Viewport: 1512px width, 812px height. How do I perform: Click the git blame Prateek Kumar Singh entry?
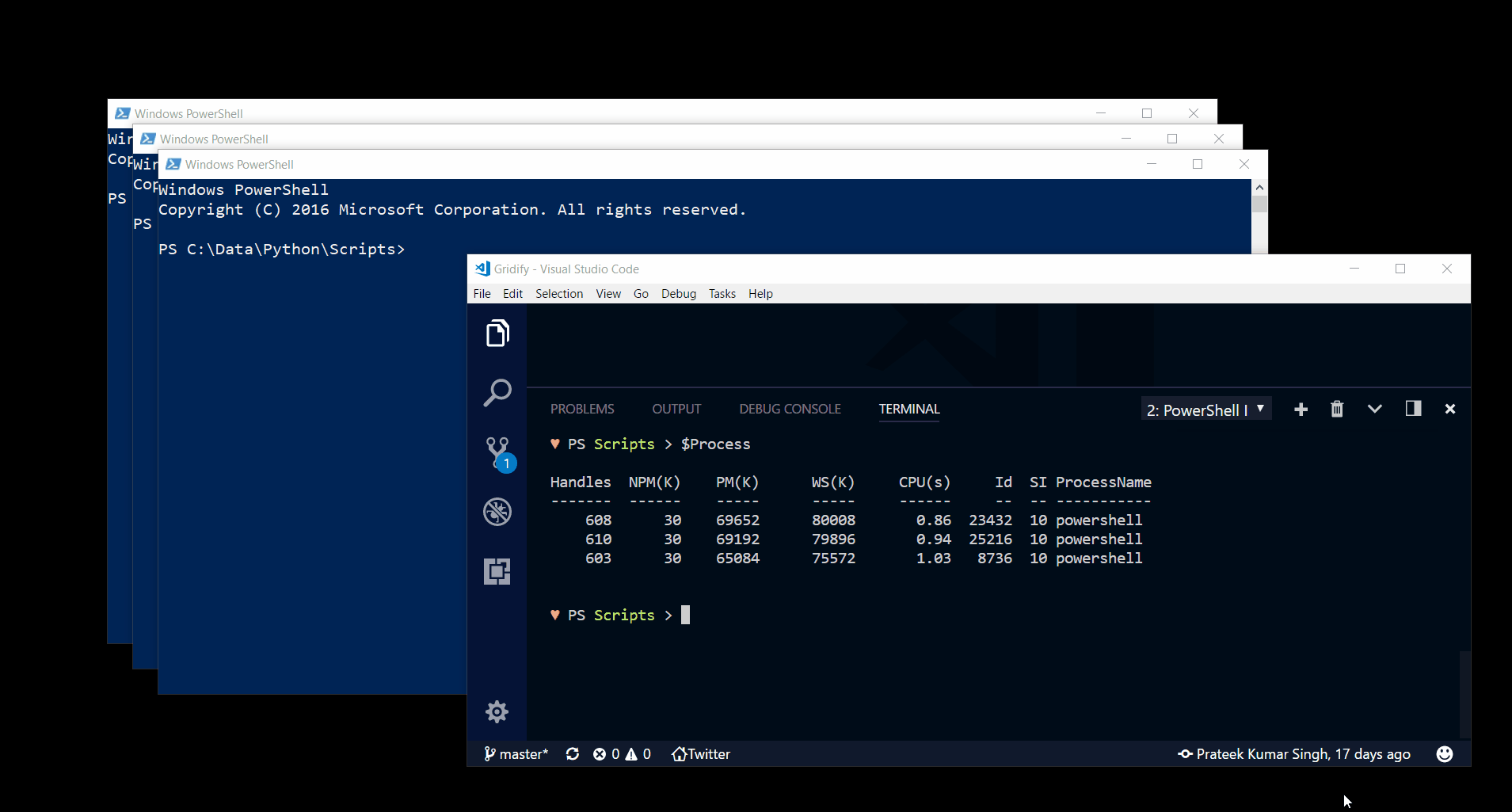(x=1294, y=754)
